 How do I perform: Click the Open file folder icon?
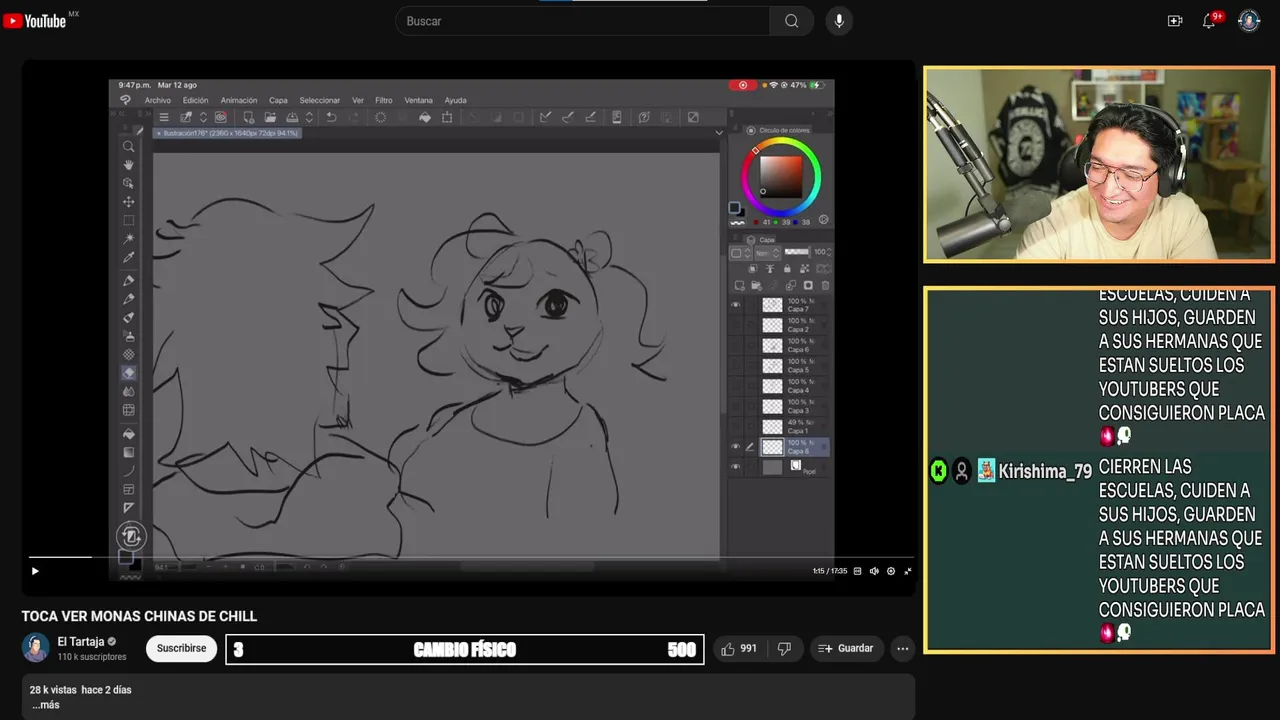tap(270, 117)
